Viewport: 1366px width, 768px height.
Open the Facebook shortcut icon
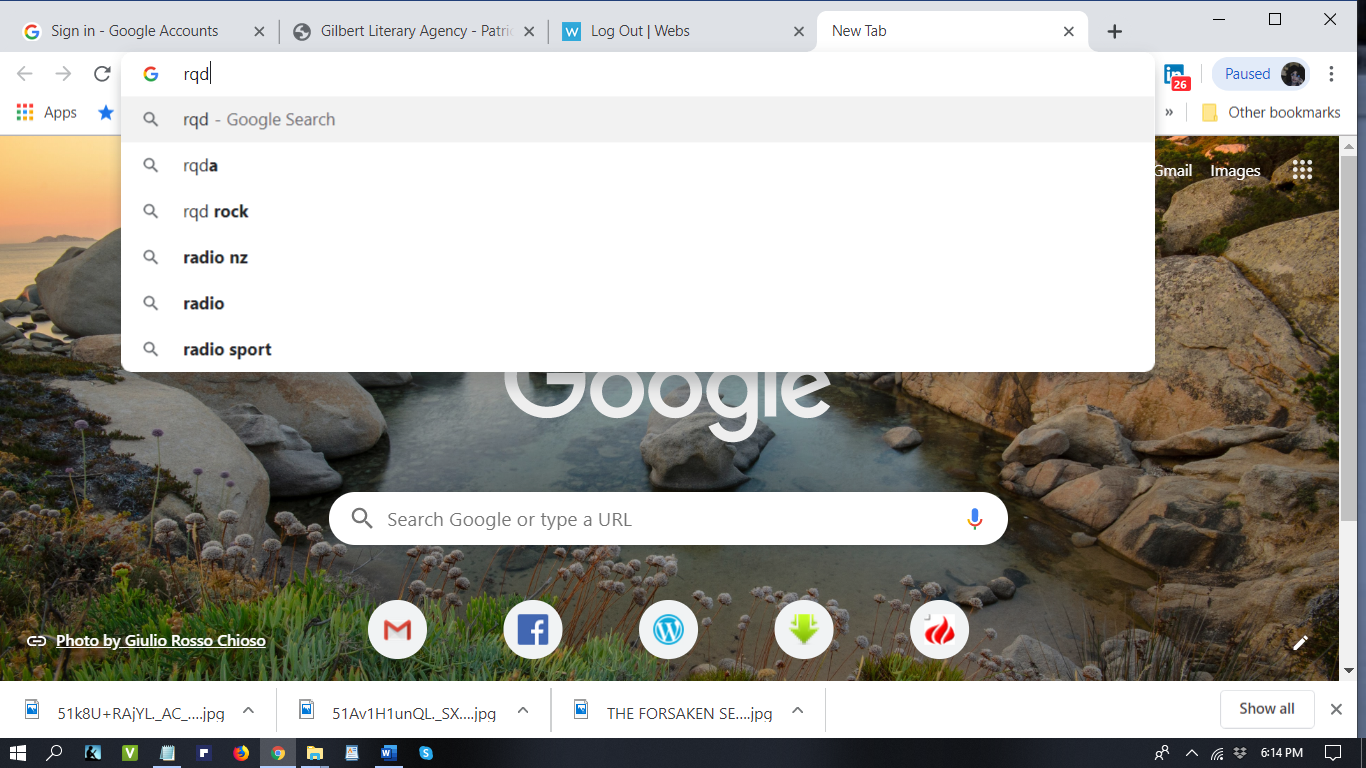(x=532, y=630)
